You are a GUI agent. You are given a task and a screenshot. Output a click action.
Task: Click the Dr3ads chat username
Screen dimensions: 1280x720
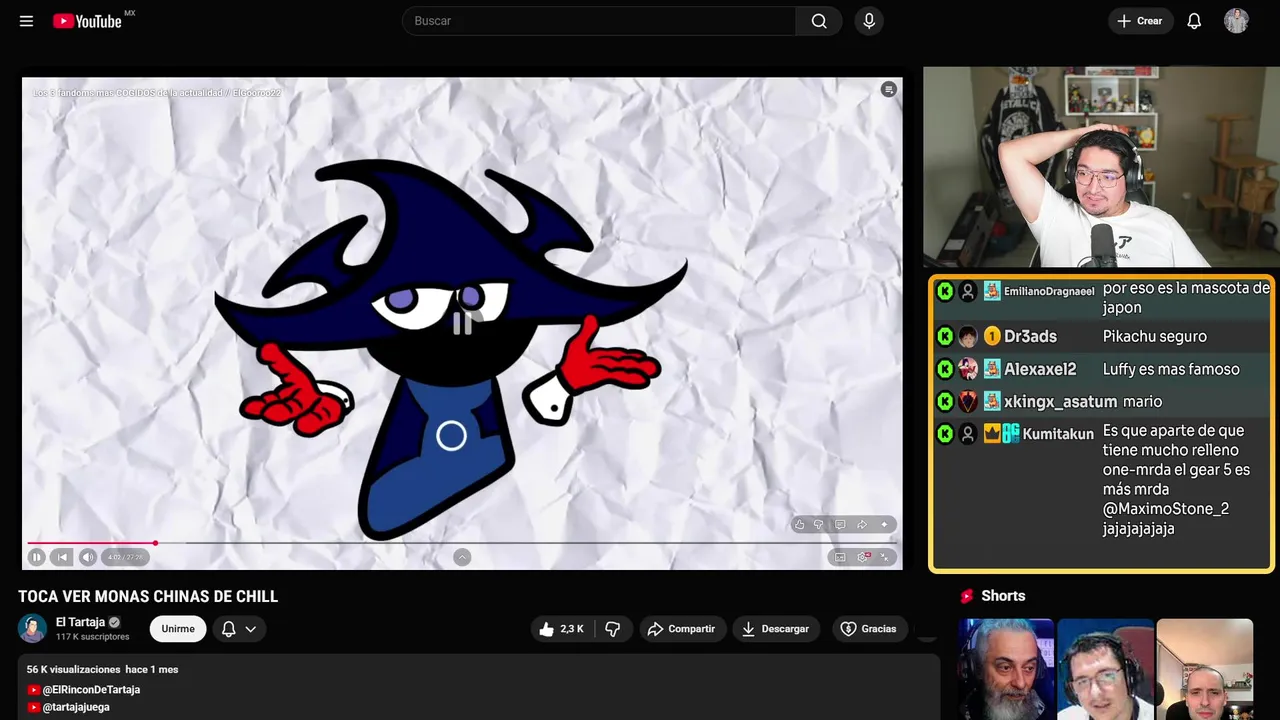click(1030, 337)
